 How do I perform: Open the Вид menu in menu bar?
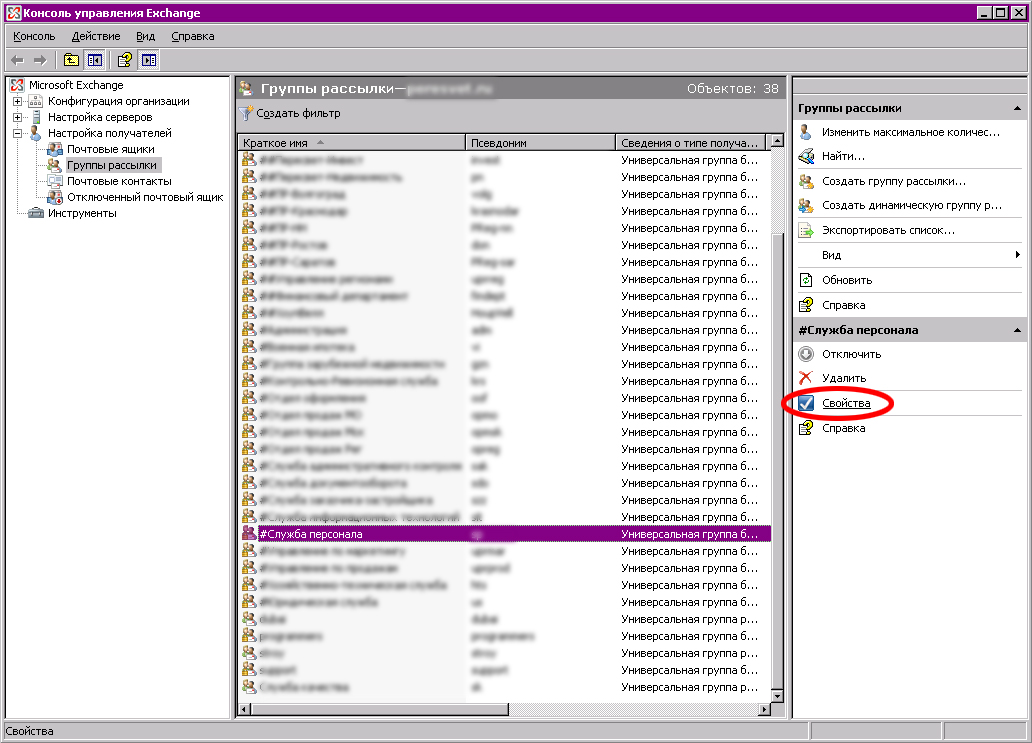145,36
